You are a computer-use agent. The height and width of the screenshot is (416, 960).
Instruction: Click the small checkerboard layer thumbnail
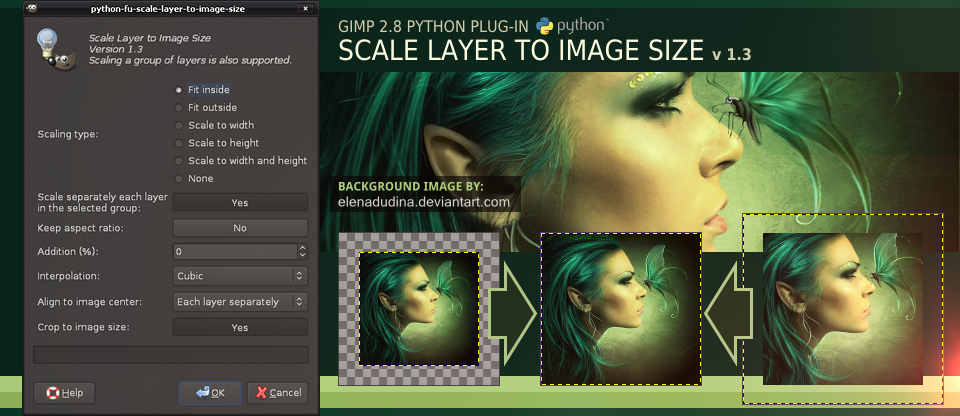click(419, 309)
